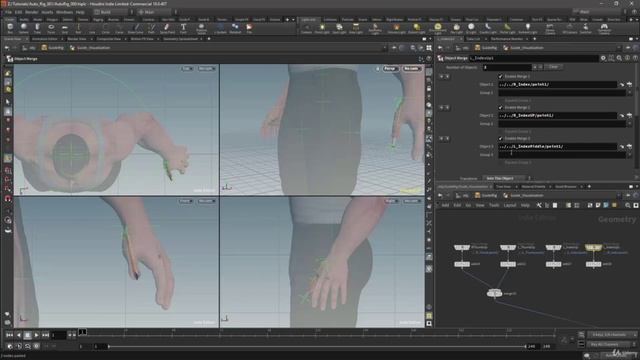Select the Spray Paint shelf tool
The width and height of the screenshot is (640, 360).
(x=167, y=28)
